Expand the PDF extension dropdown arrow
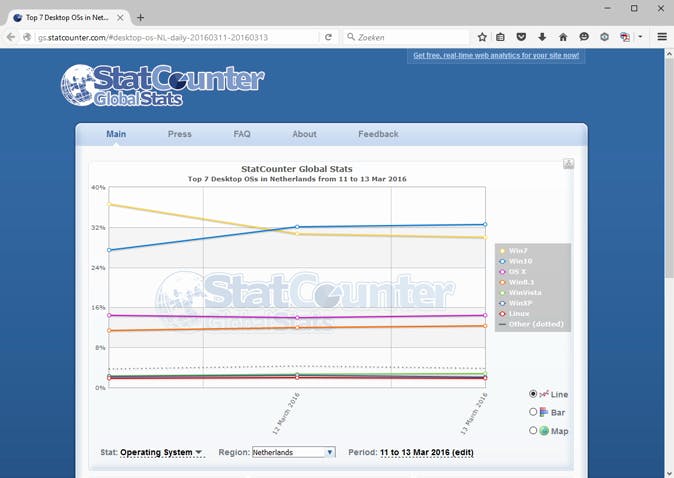674x478 pixels. (x=640, y=37)
